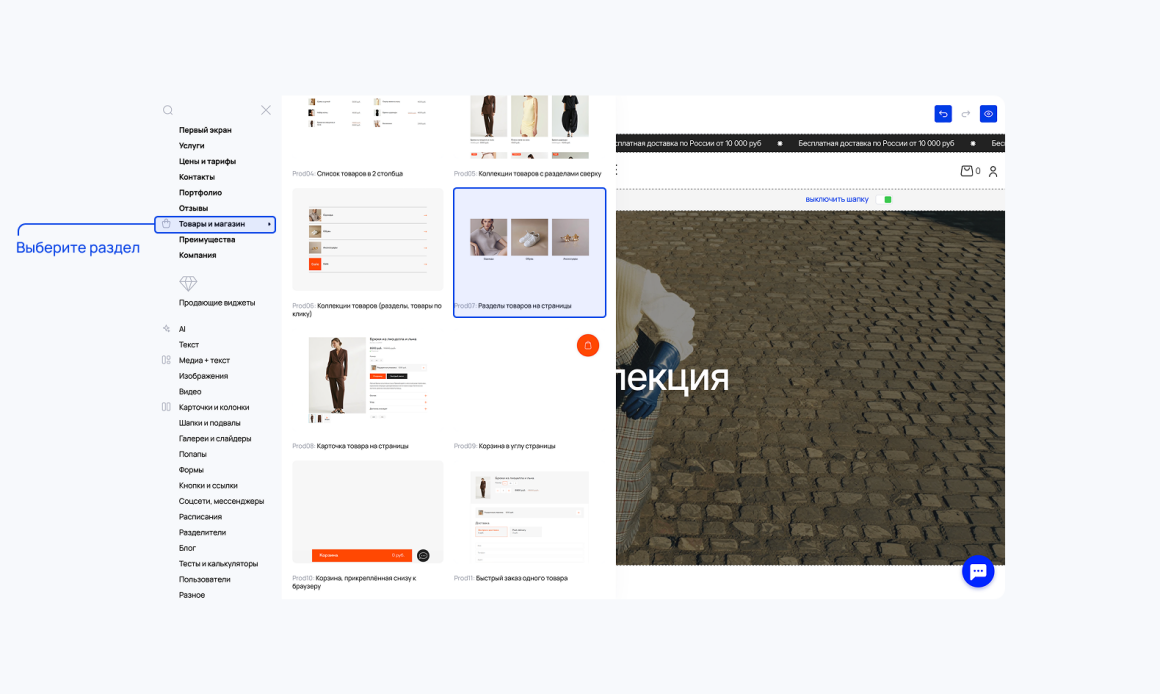Image resolution: width=1160 pixels, height=694 pixels.
Task: Select the Компания category
Action: tap(198, 255)
